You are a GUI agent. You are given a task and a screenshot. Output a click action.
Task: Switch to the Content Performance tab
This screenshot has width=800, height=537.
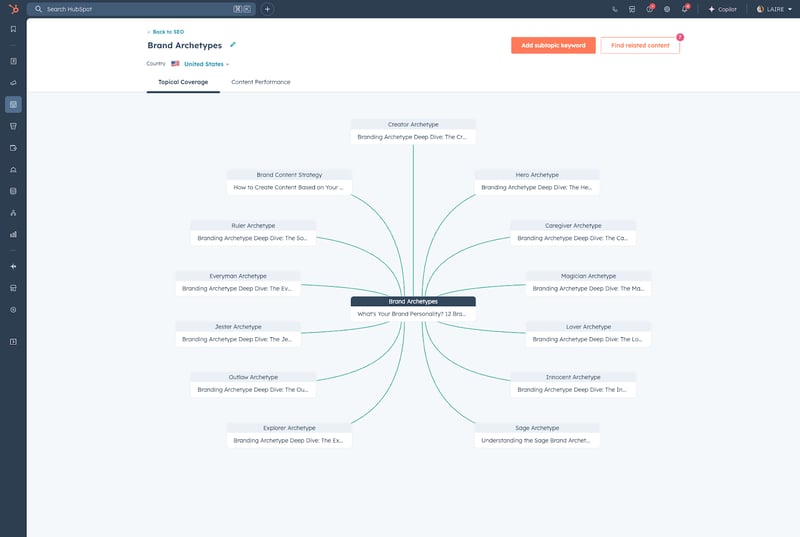coord(260,82)
